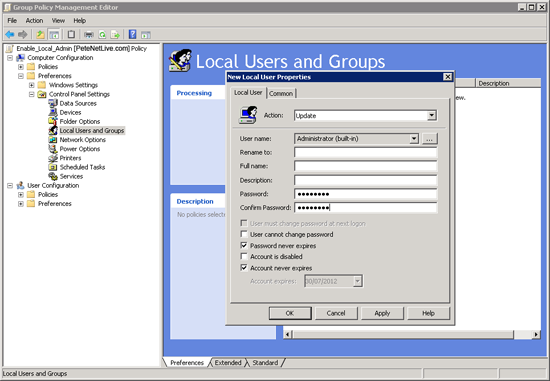This screenshot has height=381, width=550.
Task: Select Printers in the tree
Action: [70, 158]
